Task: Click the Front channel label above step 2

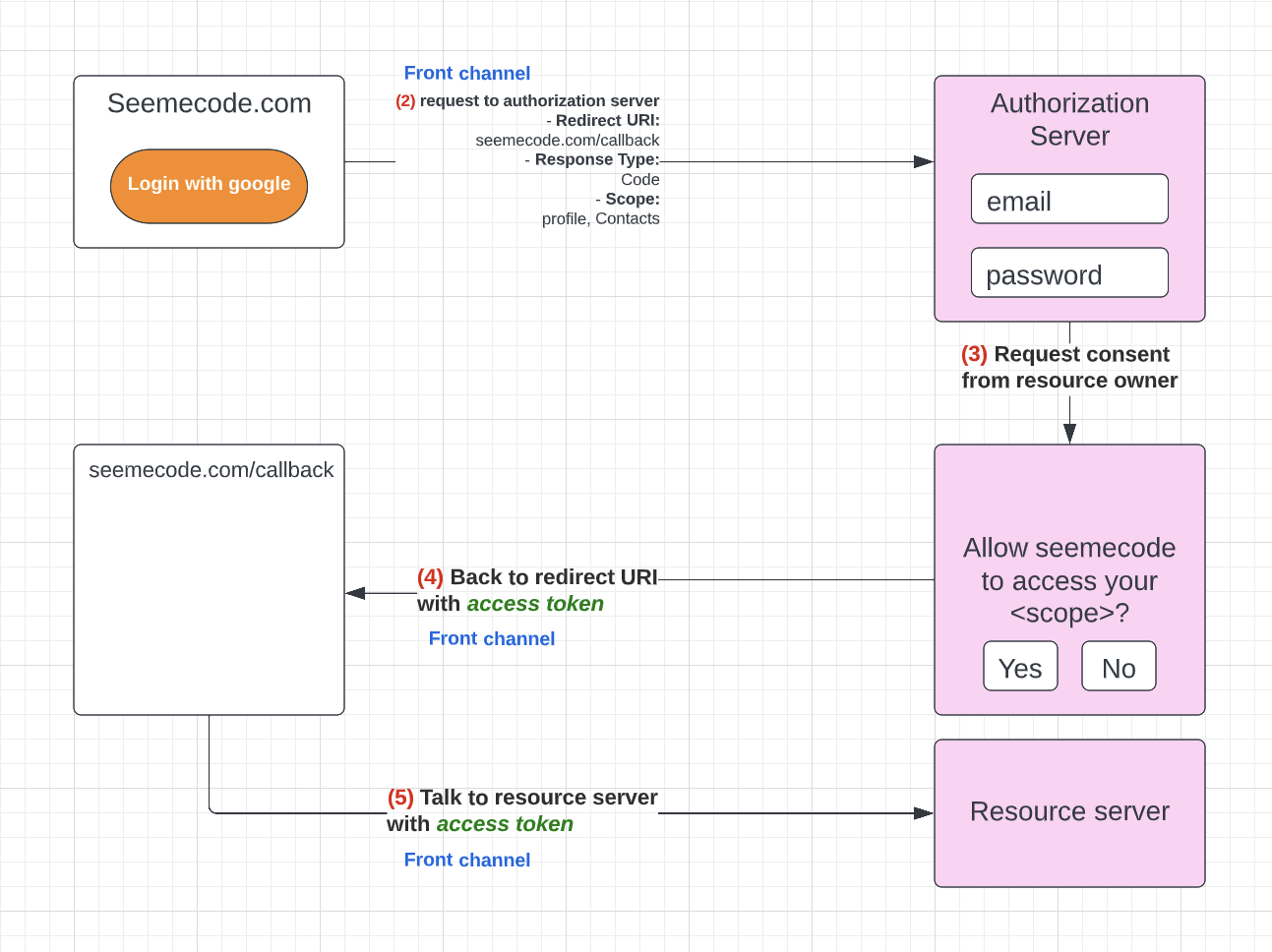Action: pos(467,73)
